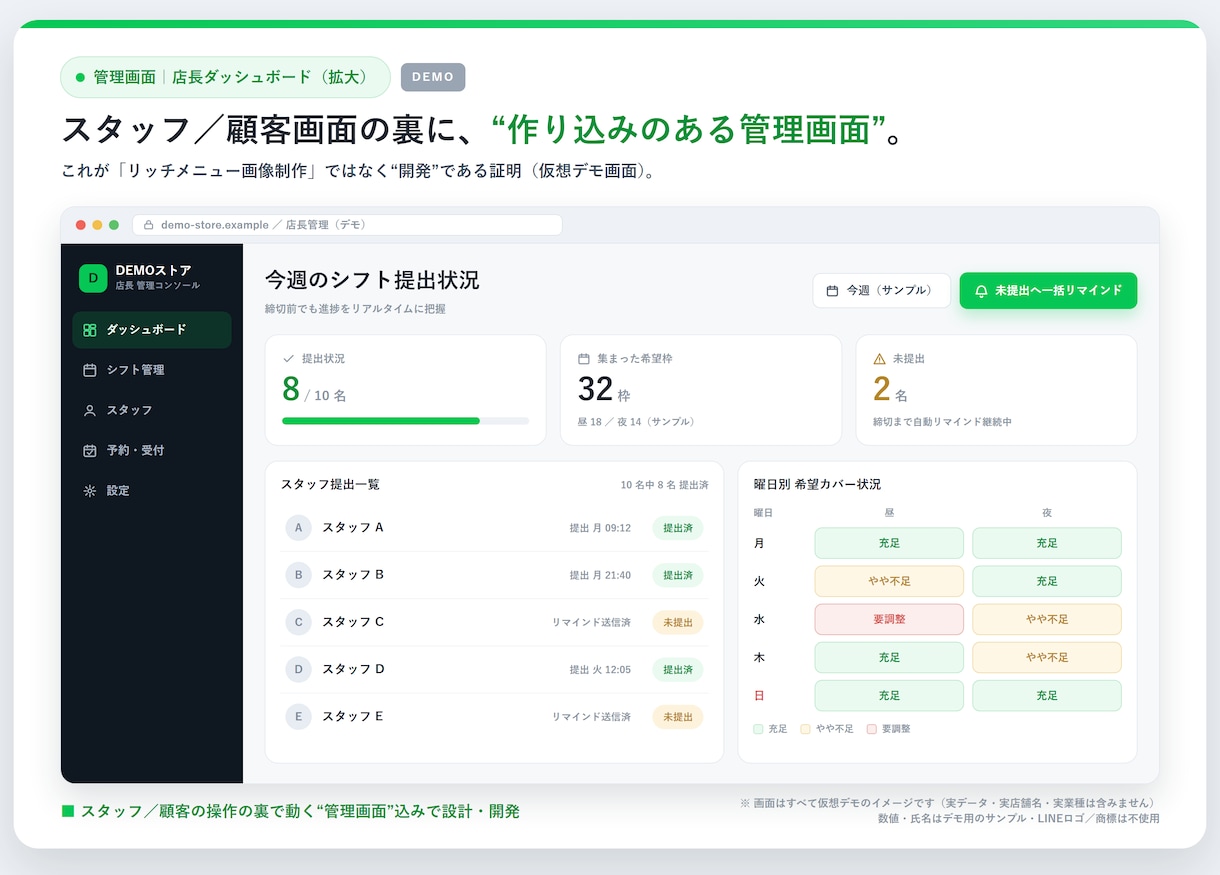1220x875 pixels.
Task: Click the スタッフ person icon
Action: (x=90, y=410)
